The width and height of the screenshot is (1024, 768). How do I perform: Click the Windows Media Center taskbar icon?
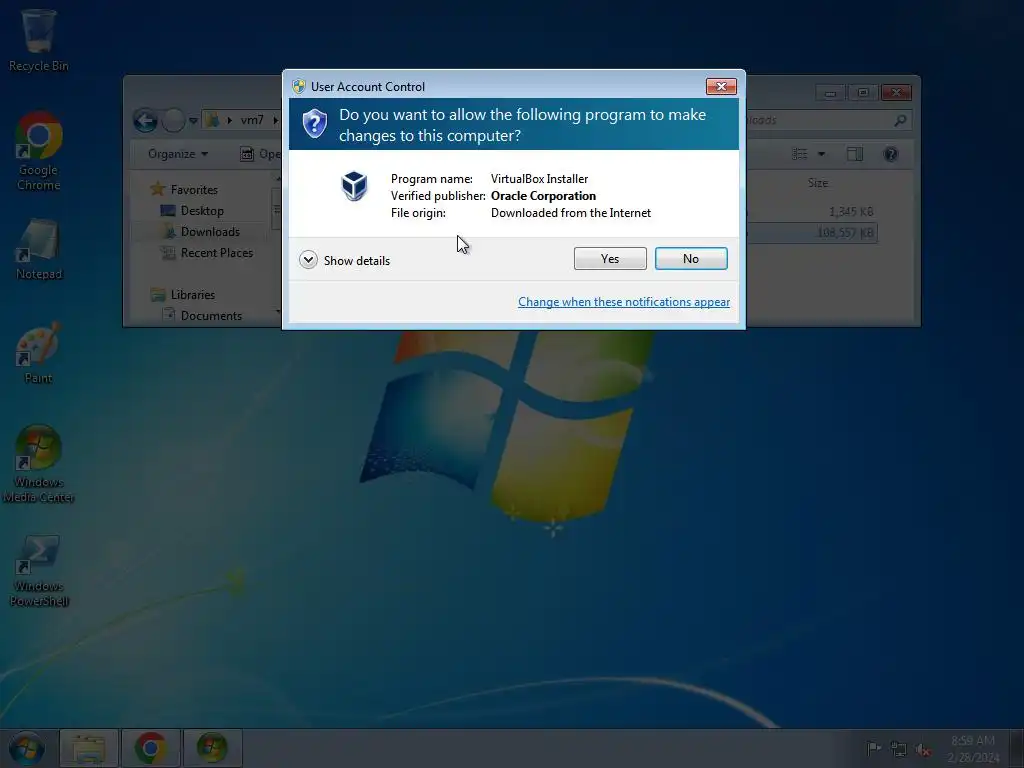212,748
